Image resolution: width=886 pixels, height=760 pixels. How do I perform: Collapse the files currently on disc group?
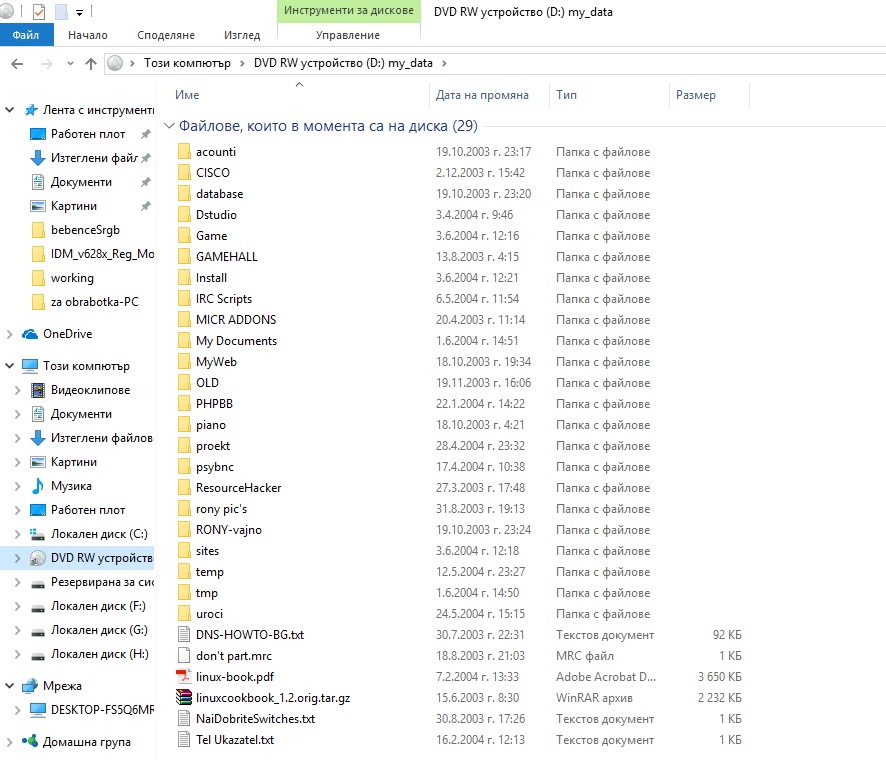168,127
